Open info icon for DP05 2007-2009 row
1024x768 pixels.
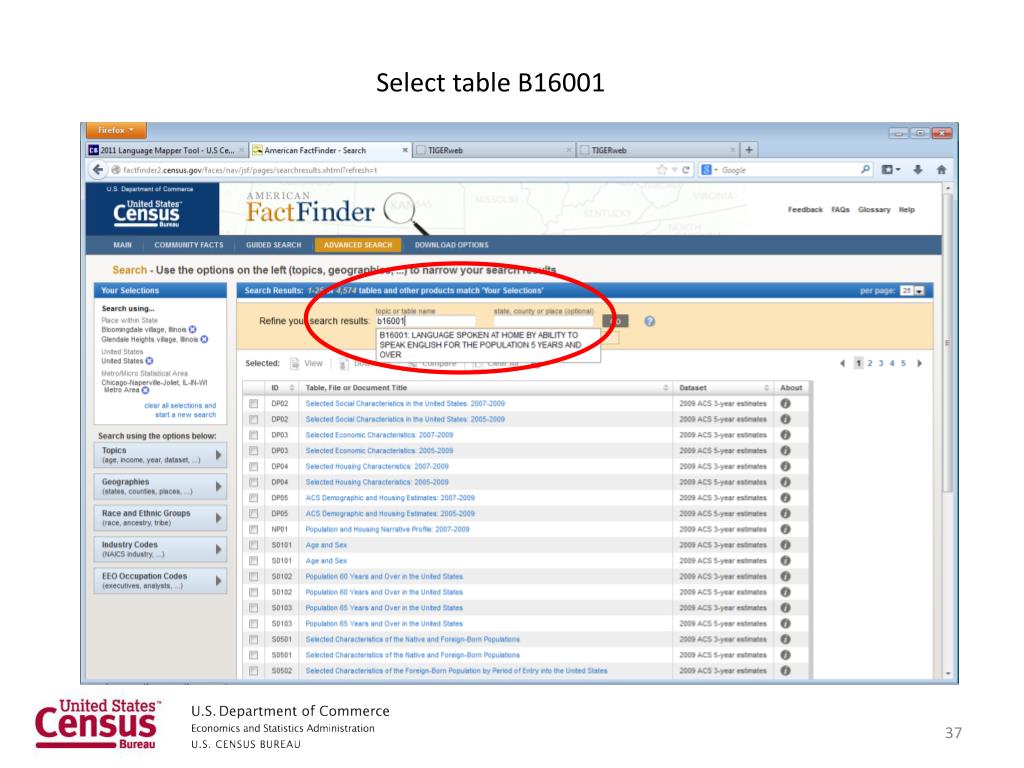pos(786,498)
